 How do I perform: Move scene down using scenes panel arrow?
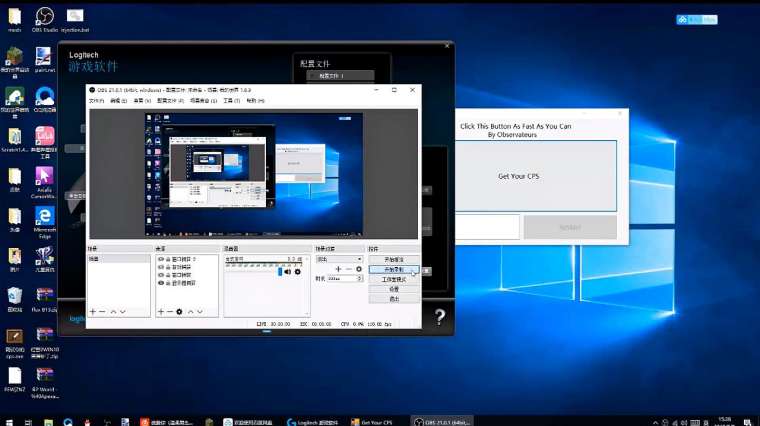pos(123,312)
